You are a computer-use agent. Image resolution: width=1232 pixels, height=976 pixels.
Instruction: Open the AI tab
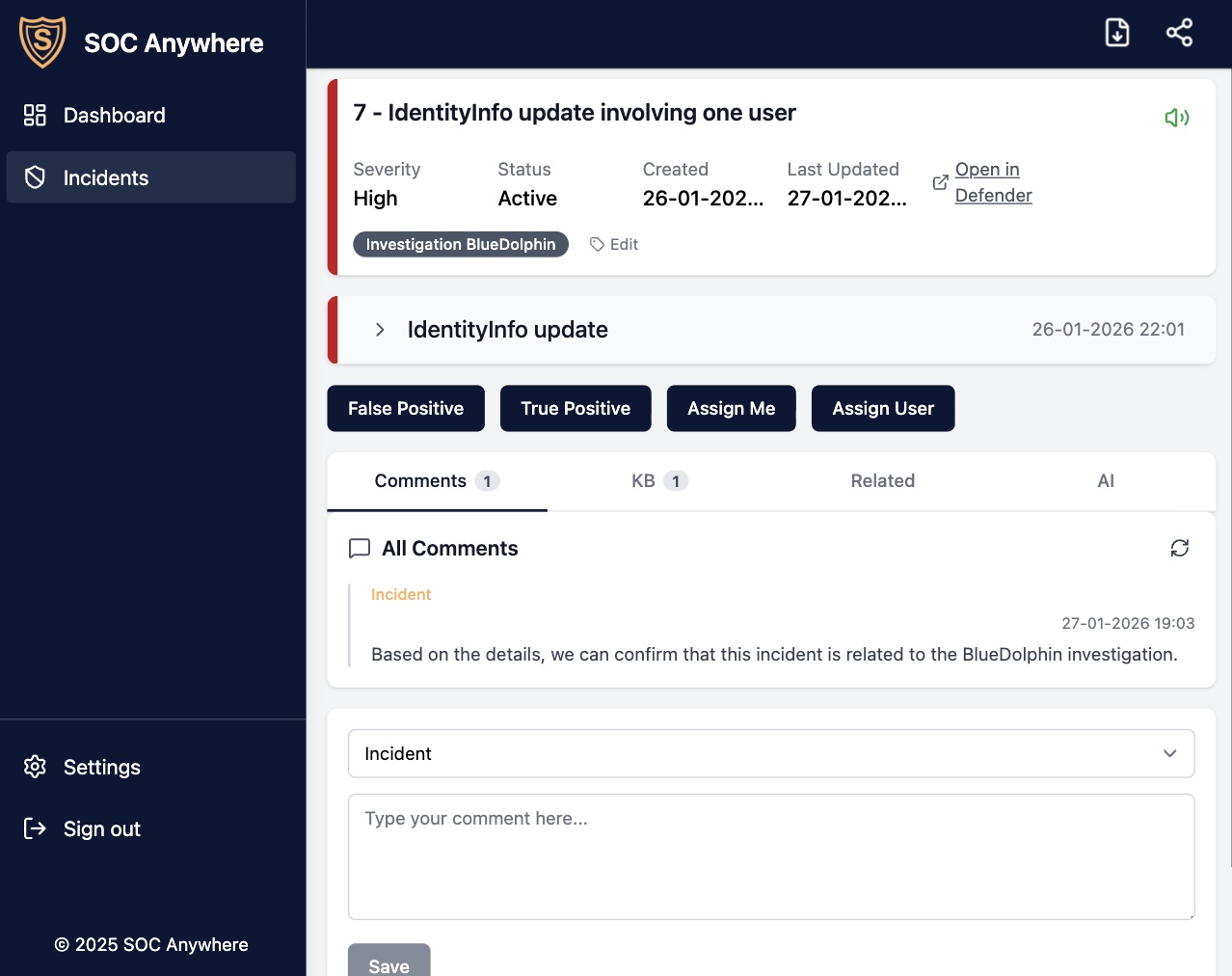(1105, 480)
